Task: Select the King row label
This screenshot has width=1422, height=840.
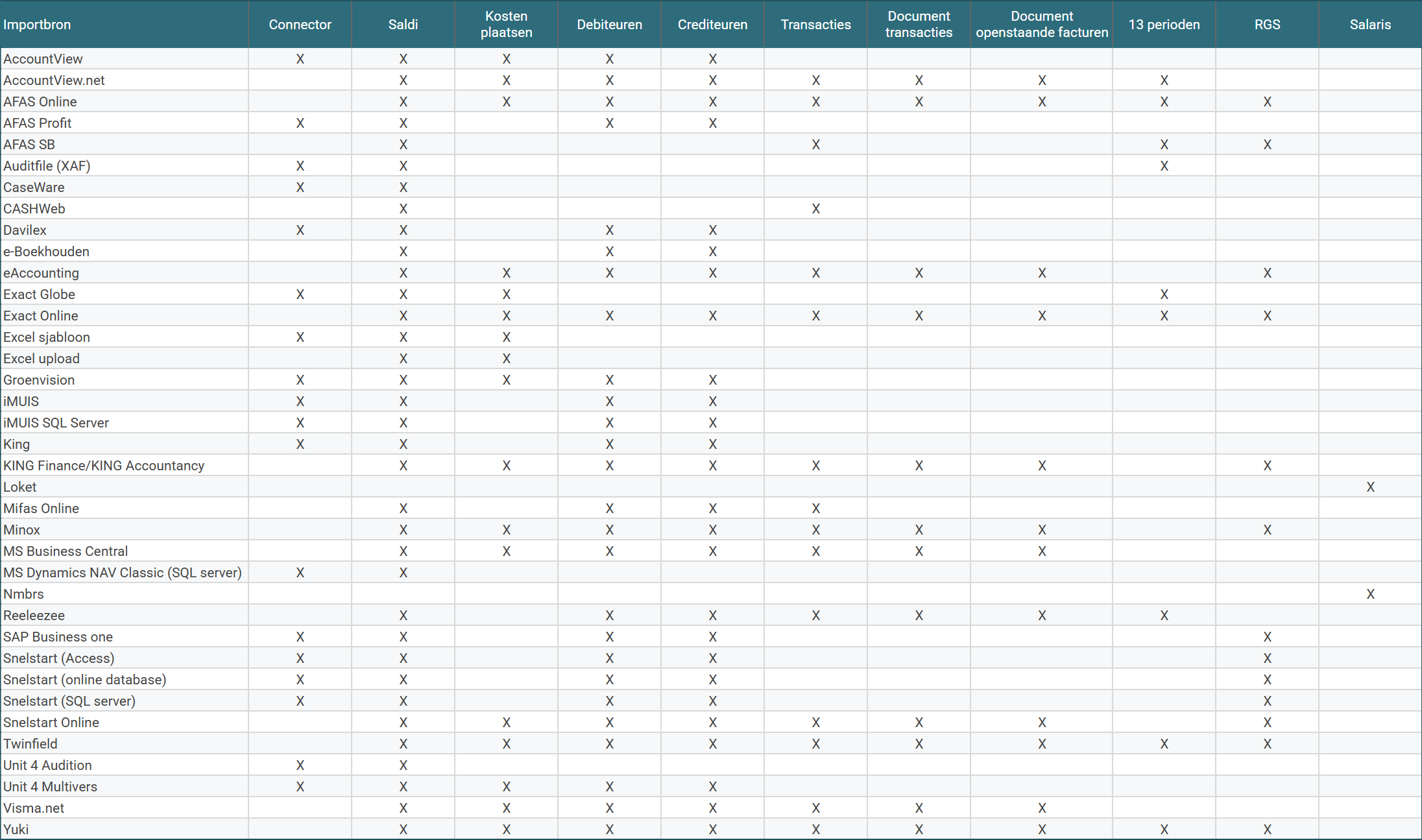Action: coord(16,444)
